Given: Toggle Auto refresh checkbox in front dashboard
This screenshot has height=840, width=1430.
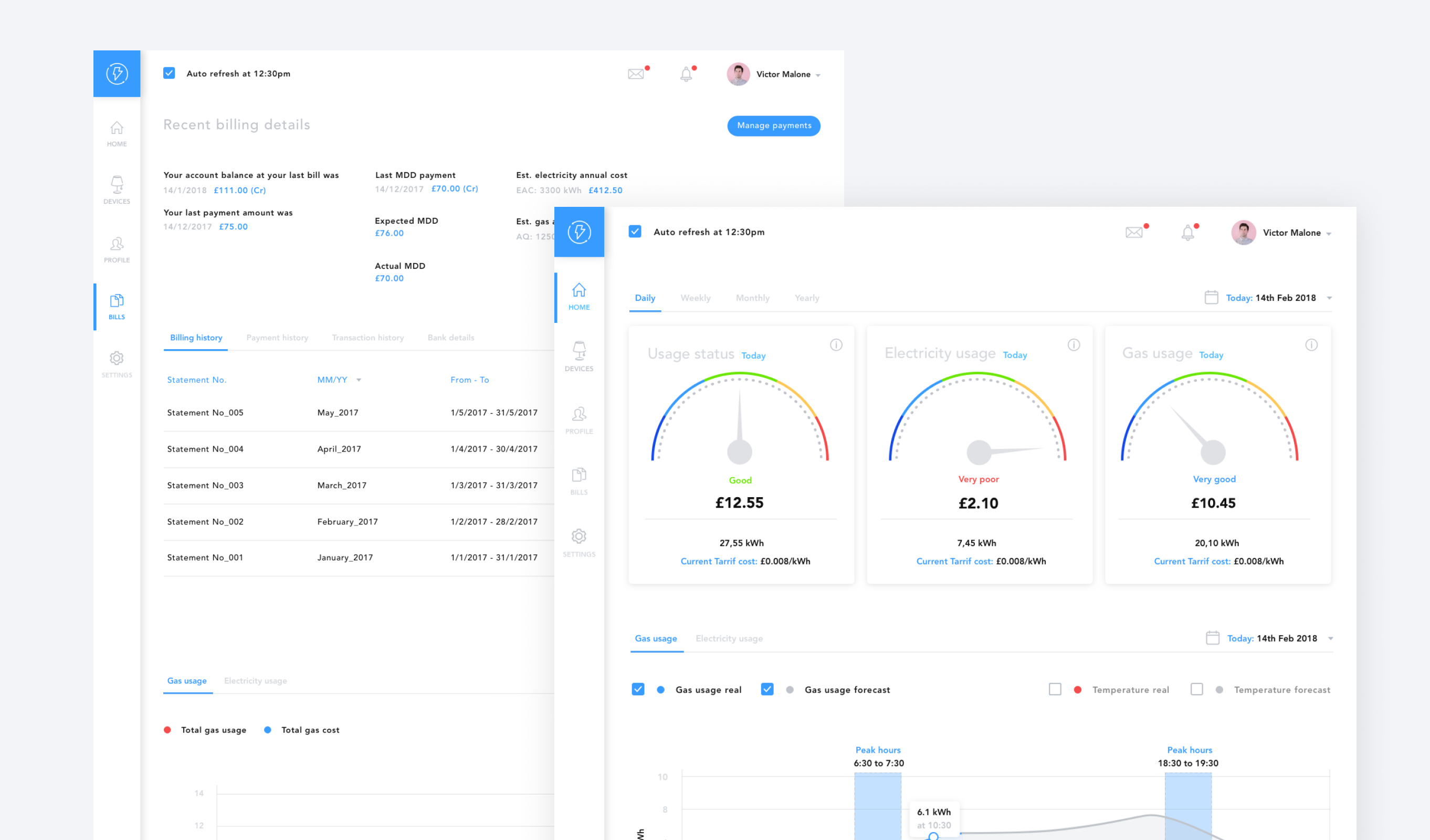Looking at the screenshot, I should click(x=635, y=232).
